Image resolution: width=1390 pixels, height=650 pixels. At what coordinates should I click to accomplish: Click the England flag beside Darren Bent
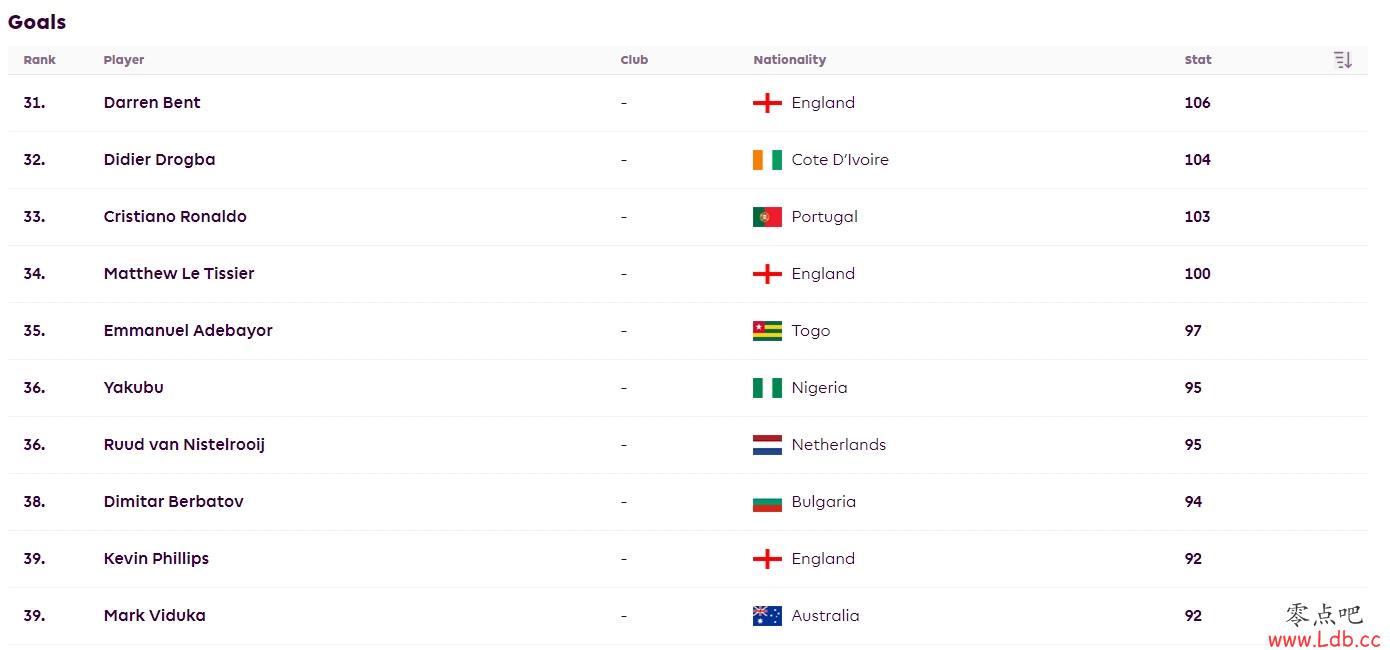(x=767, y=103)
